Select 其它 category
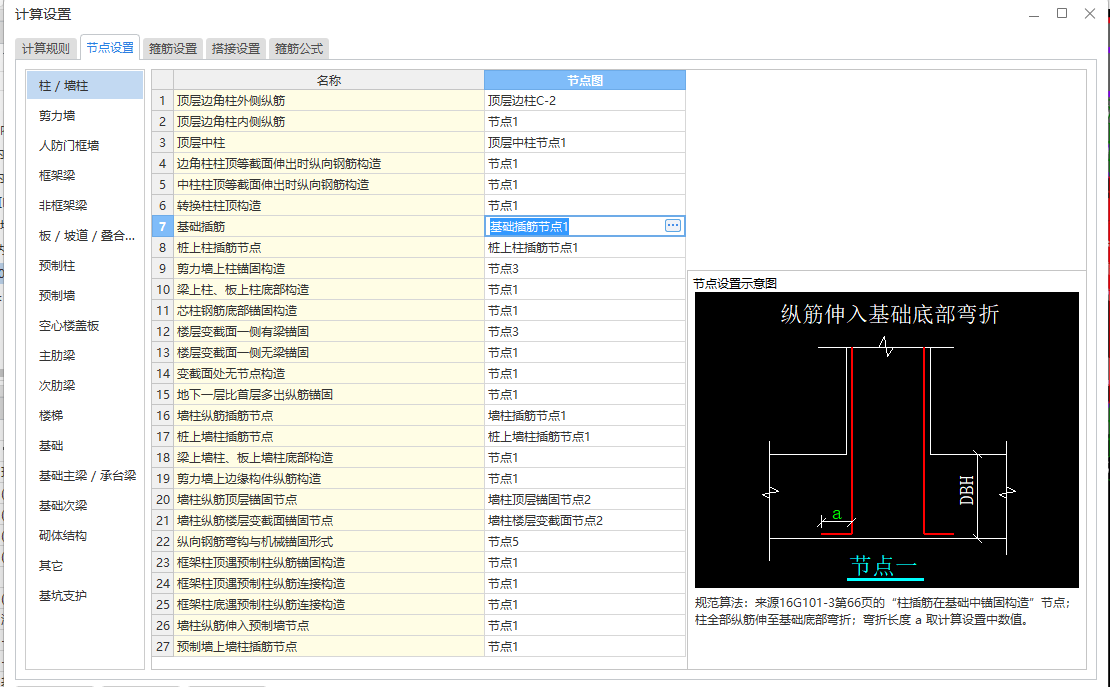This screenshot has height=687, width=1110. [x=85, y=566]
